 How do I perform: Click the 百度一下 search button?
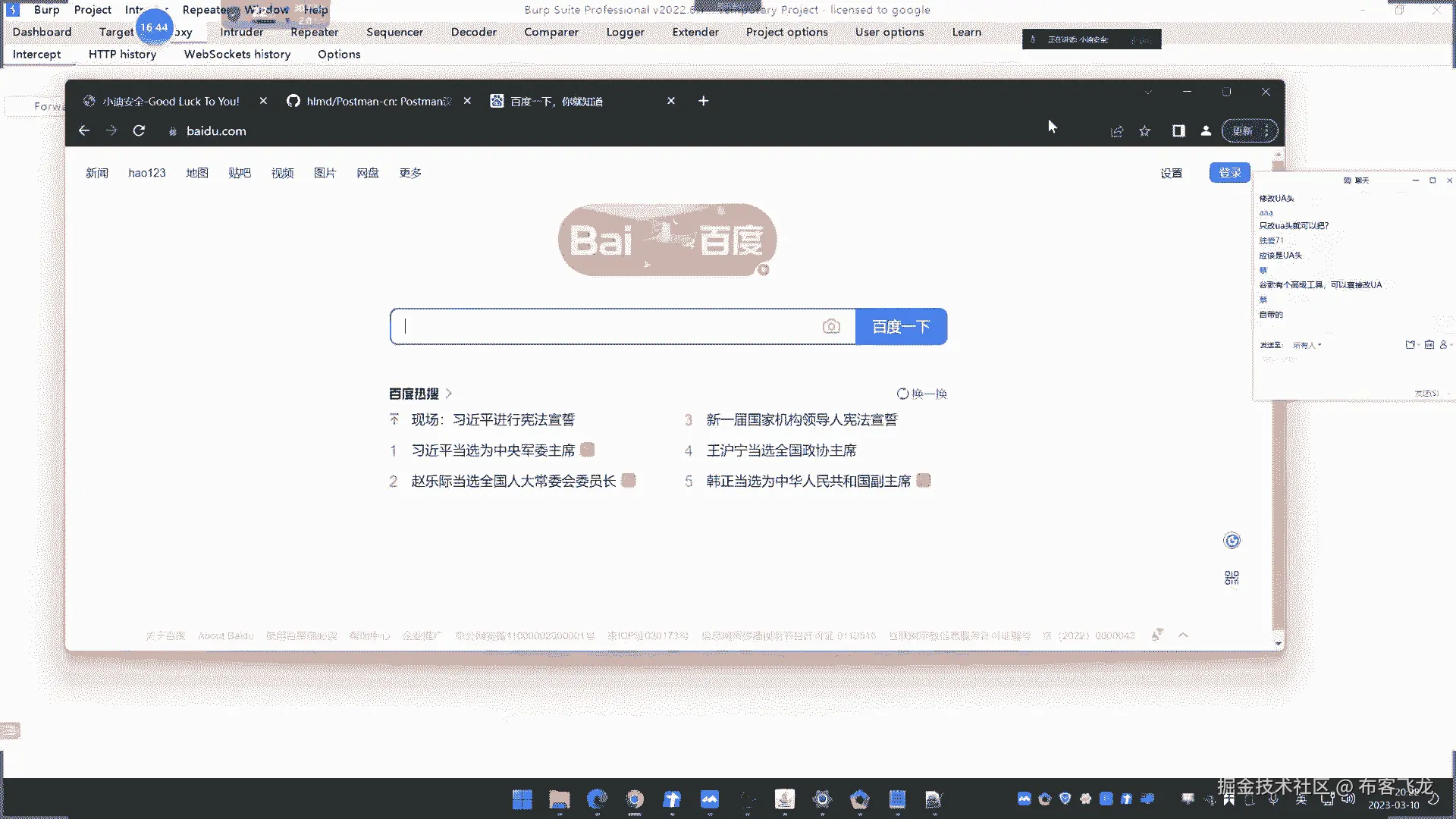coord(901,327)
